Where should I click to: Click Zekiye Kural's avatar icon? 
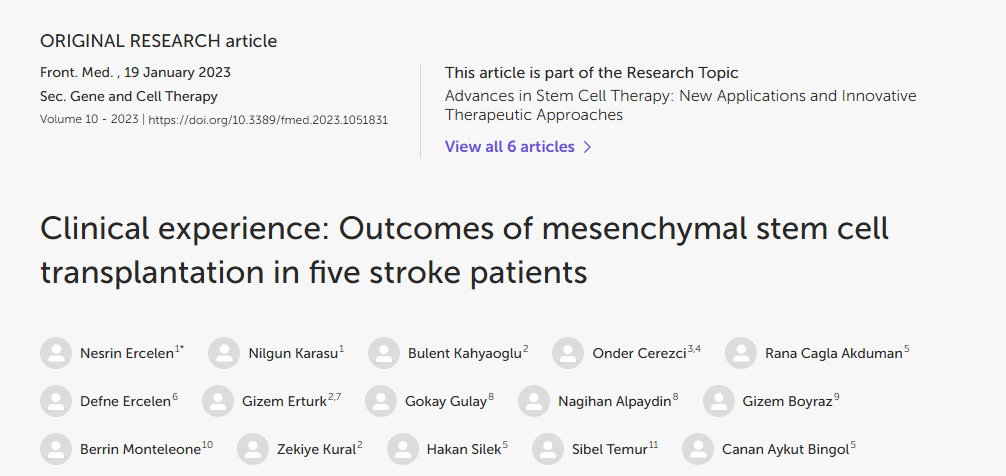(253, 449)
